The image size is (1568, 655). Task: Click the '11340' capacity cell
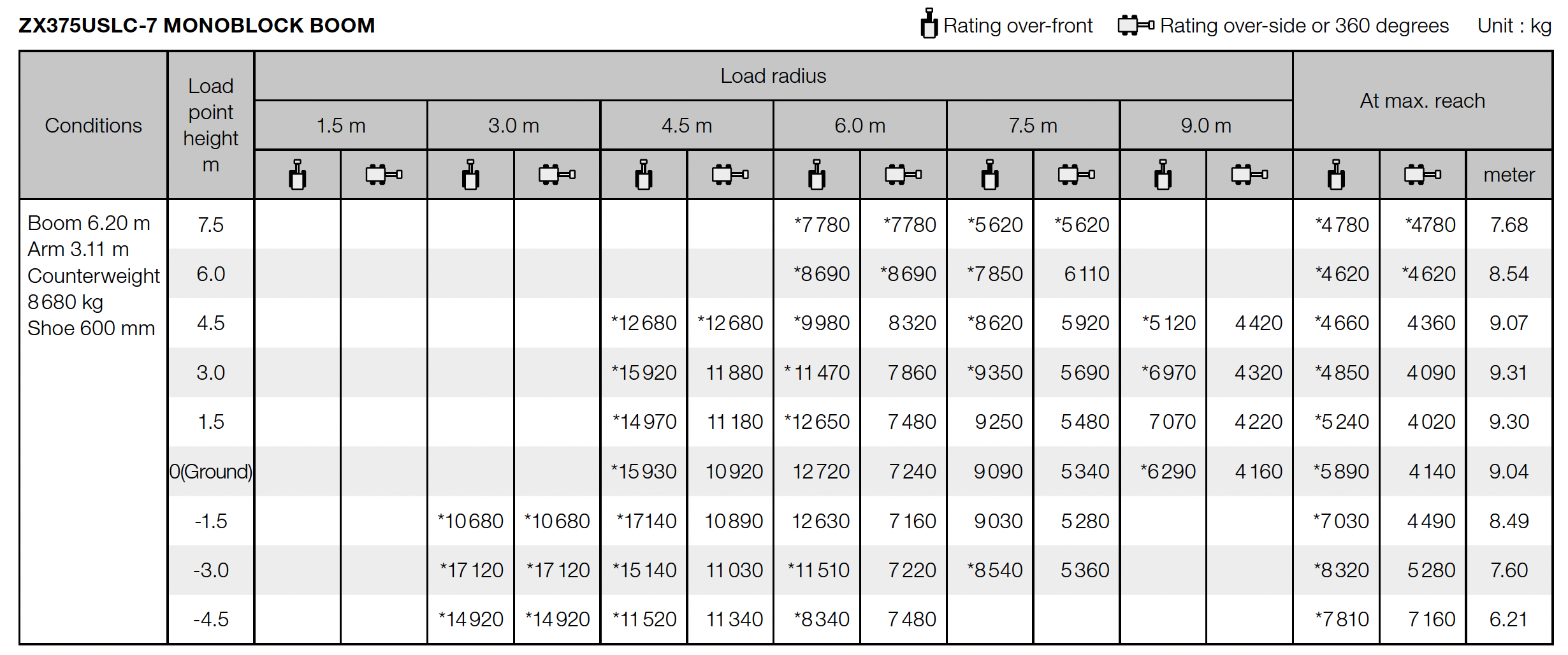pyautogui.click(x=734, y=619)
